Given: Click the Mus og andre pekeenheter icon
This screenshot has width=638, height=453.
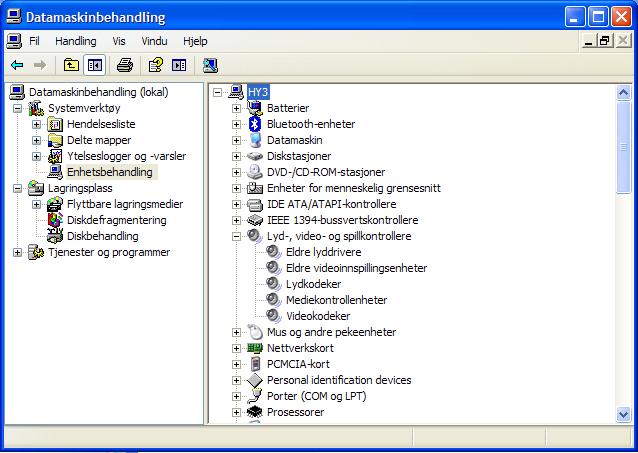Looking at the screenshot, I should click(255, 332).
